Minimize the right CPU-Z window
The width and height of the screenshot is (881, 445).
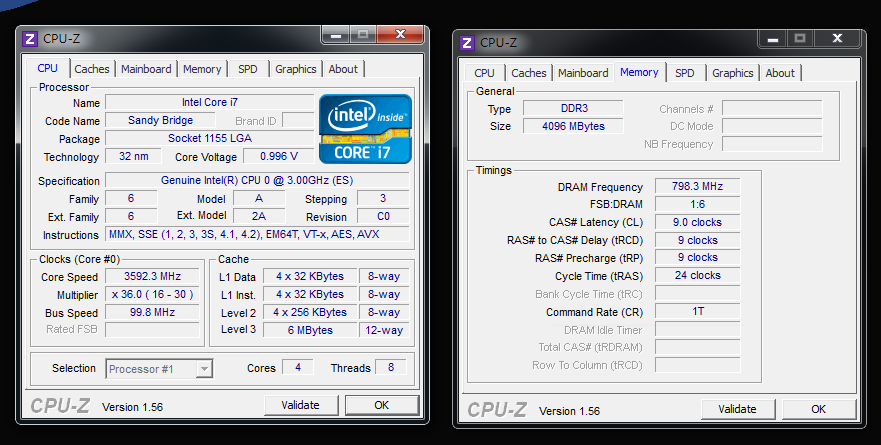[773, 39]
